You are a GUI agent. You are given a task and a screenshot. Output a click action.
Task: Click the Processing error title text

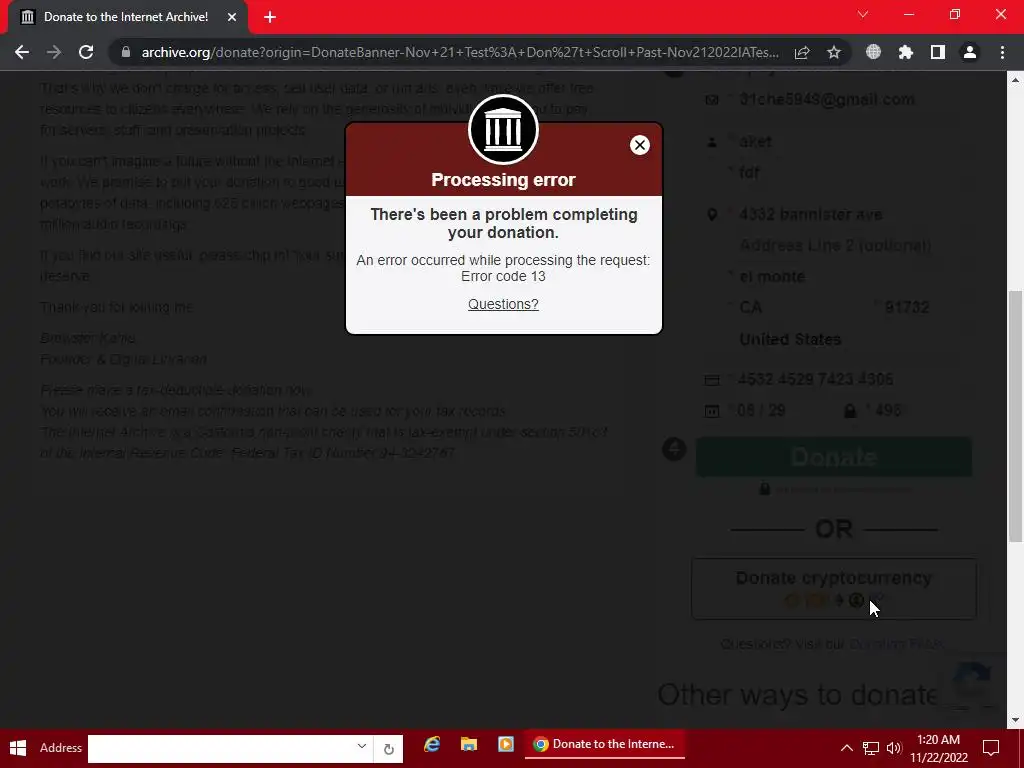tap(503, 180)
